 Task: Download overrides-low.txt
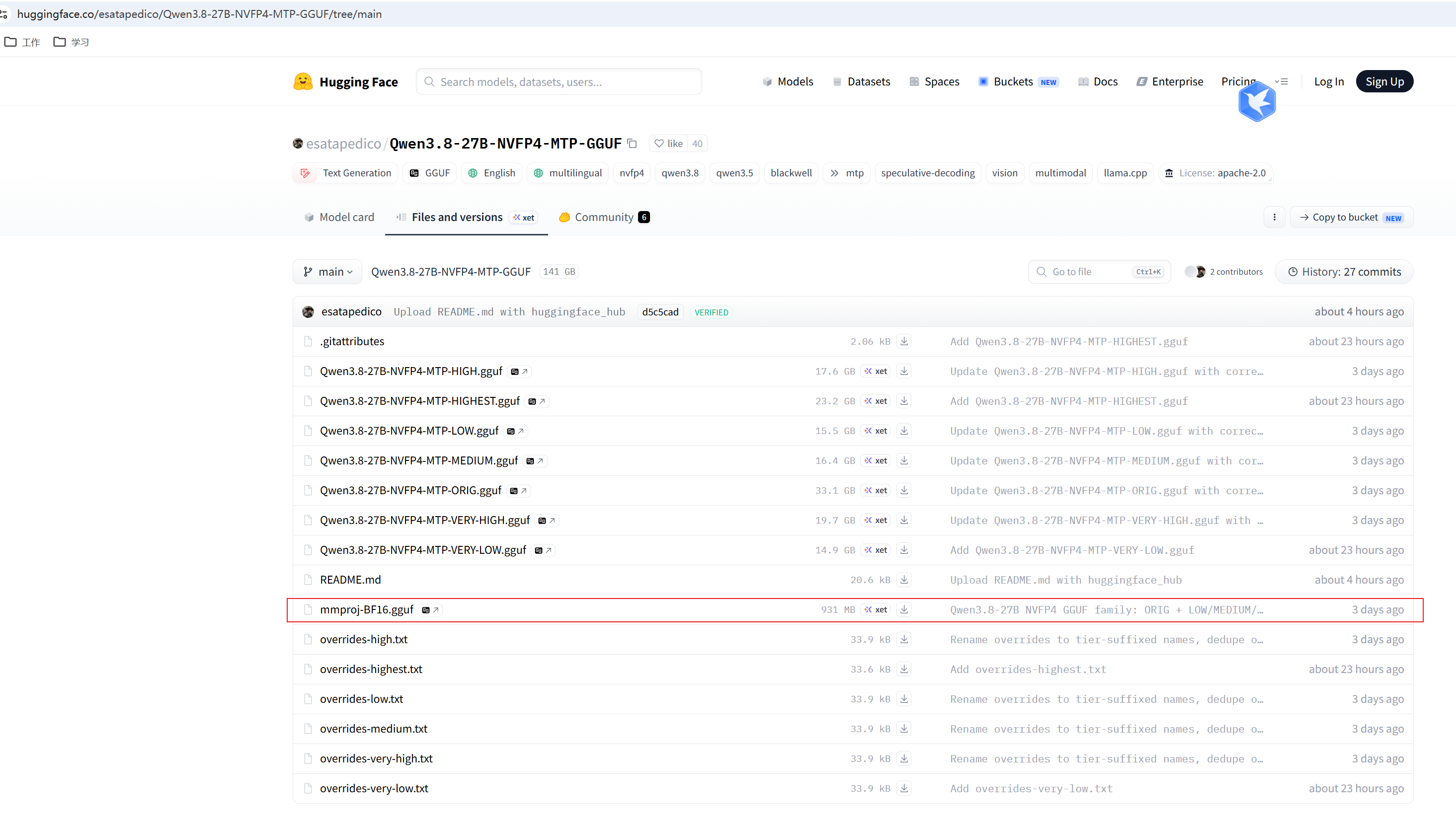pyautogui.click(x=904, y=699)
